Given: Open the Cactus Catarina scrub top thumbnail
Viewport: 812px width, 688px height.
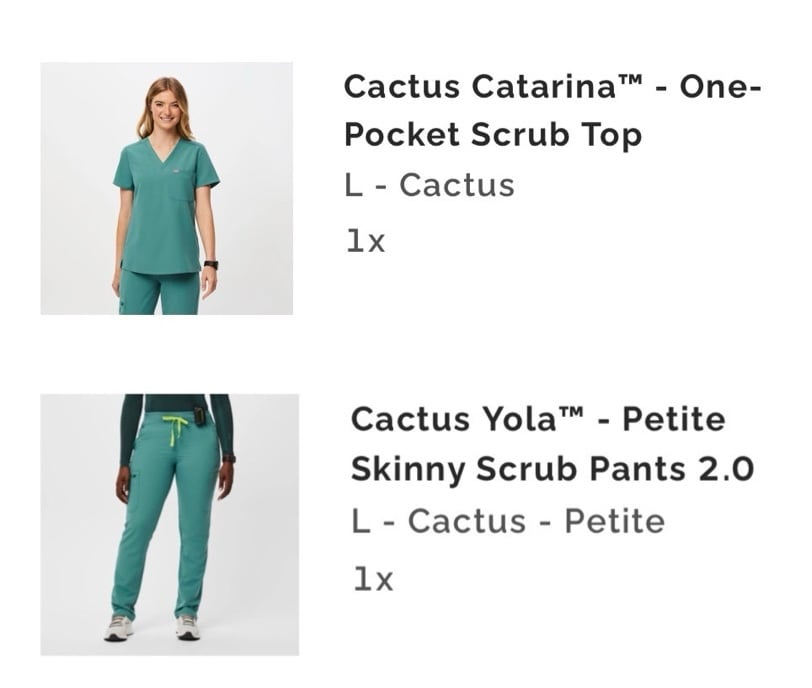Looking at the screenshot, I should pyautogui.click(x=166, y=188).
